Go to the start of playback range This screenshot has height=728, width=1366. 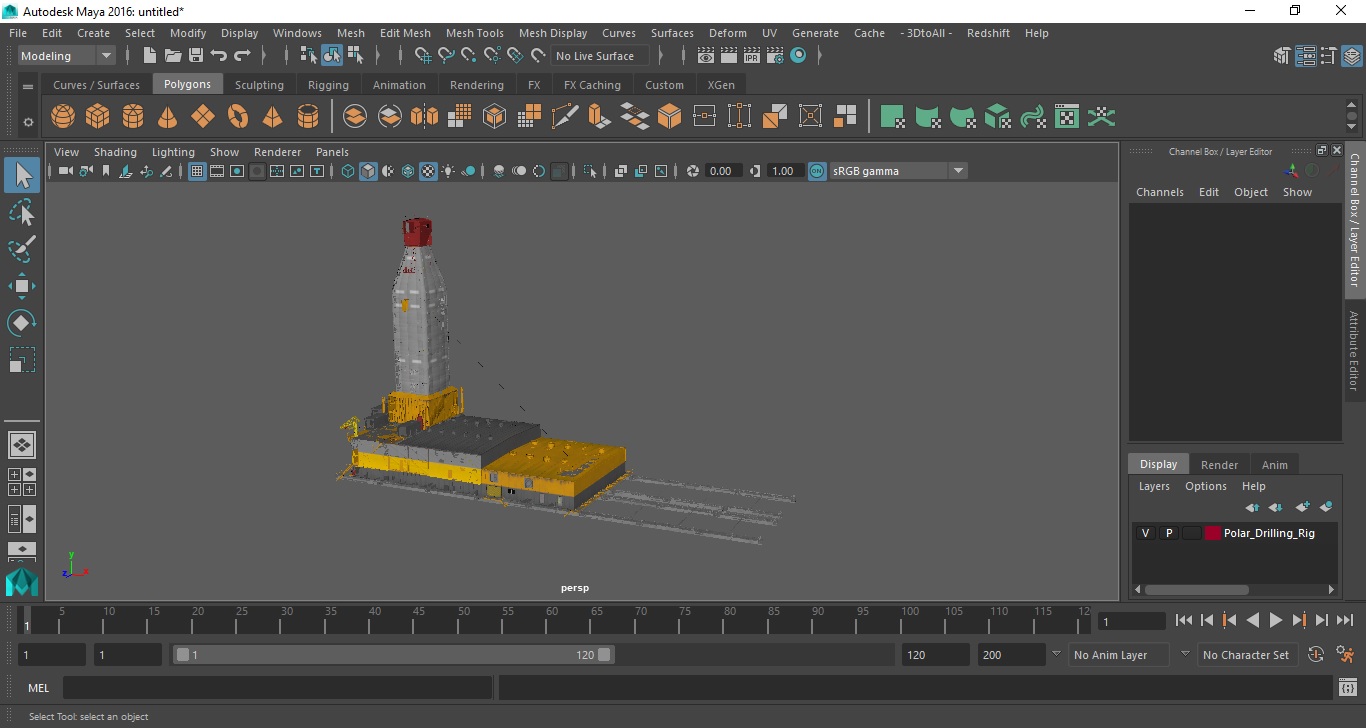(1183, 620)
